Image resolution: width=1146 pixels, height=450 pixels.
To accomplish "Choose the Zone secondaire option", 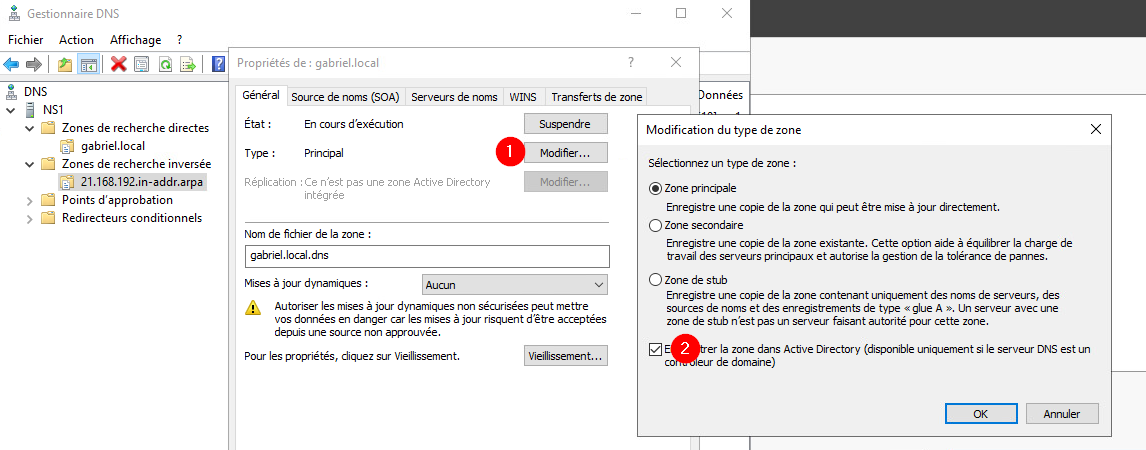I will point(656,226).
